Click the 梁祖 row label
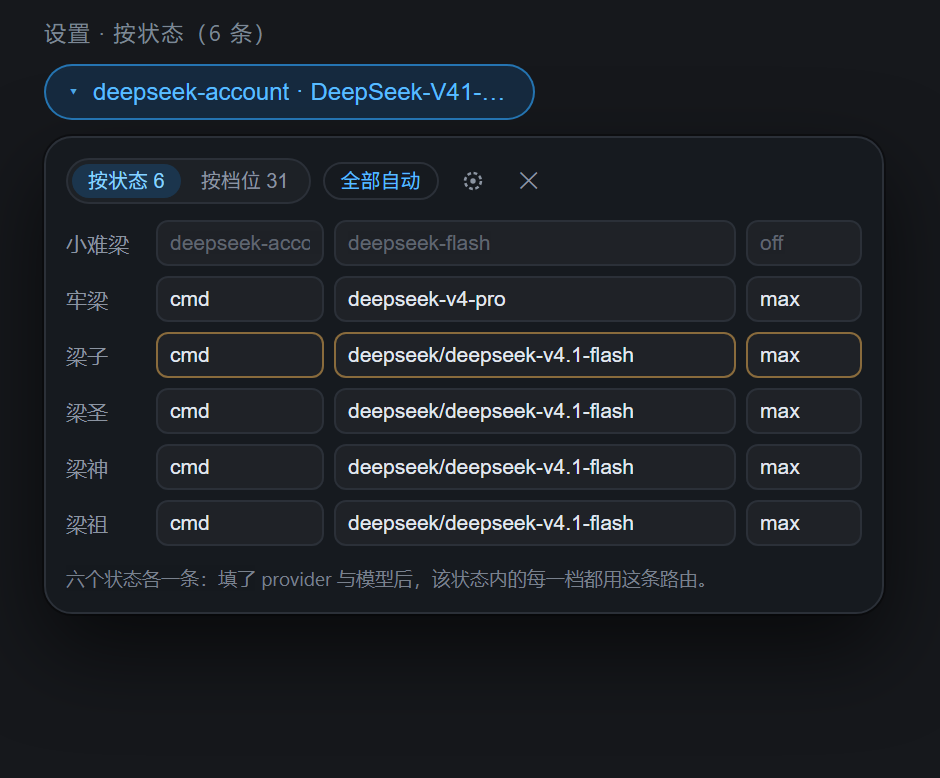 [87, 524]
